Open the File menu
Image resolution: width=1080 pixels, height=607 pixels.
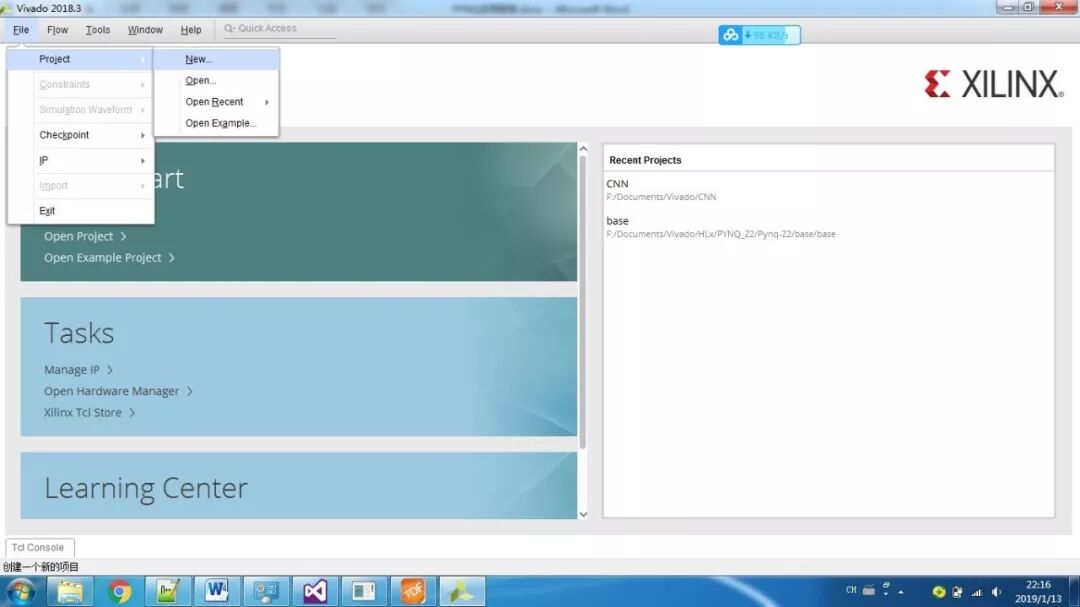coord(21,30)
